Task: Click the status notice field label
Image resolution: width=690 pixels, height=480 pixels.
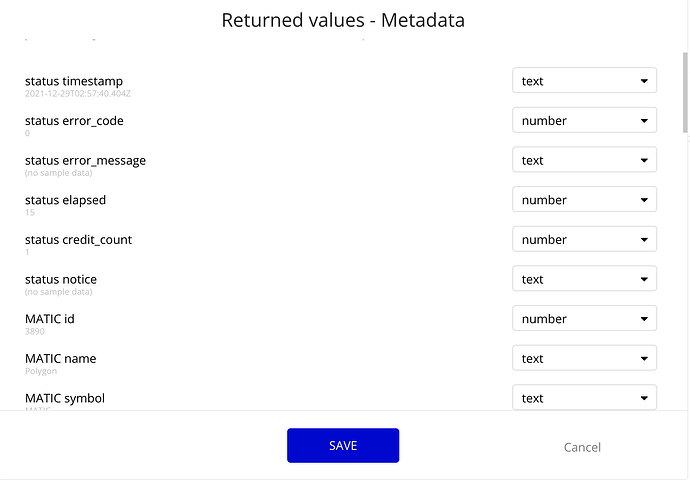Action: pyautogui.click(x=61, y=279)
